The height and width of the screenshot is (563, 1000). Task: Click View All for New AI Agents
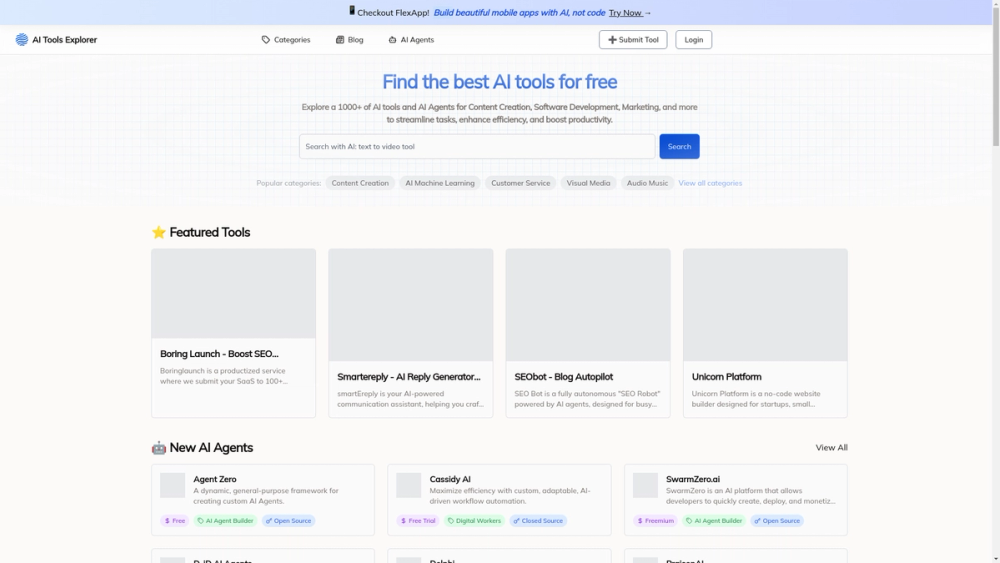[x=831, y=448]
